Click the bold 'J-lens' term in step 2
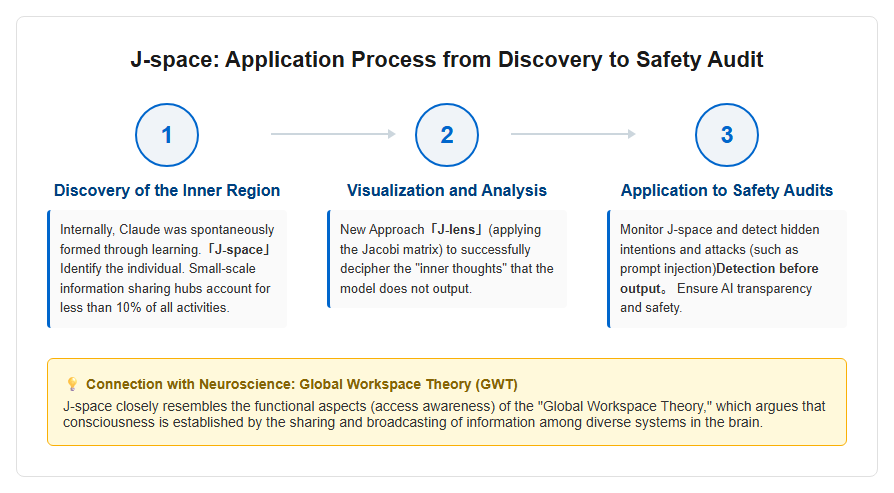 (x=457, y=230)
